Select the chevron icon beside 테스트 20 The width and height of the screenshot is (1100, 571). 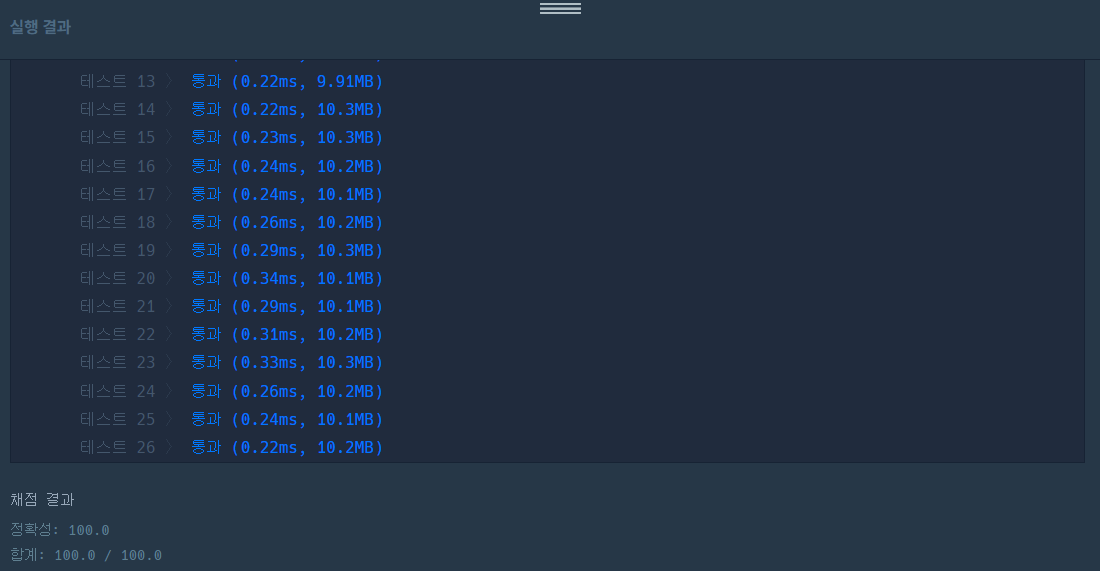click(169, 278)
